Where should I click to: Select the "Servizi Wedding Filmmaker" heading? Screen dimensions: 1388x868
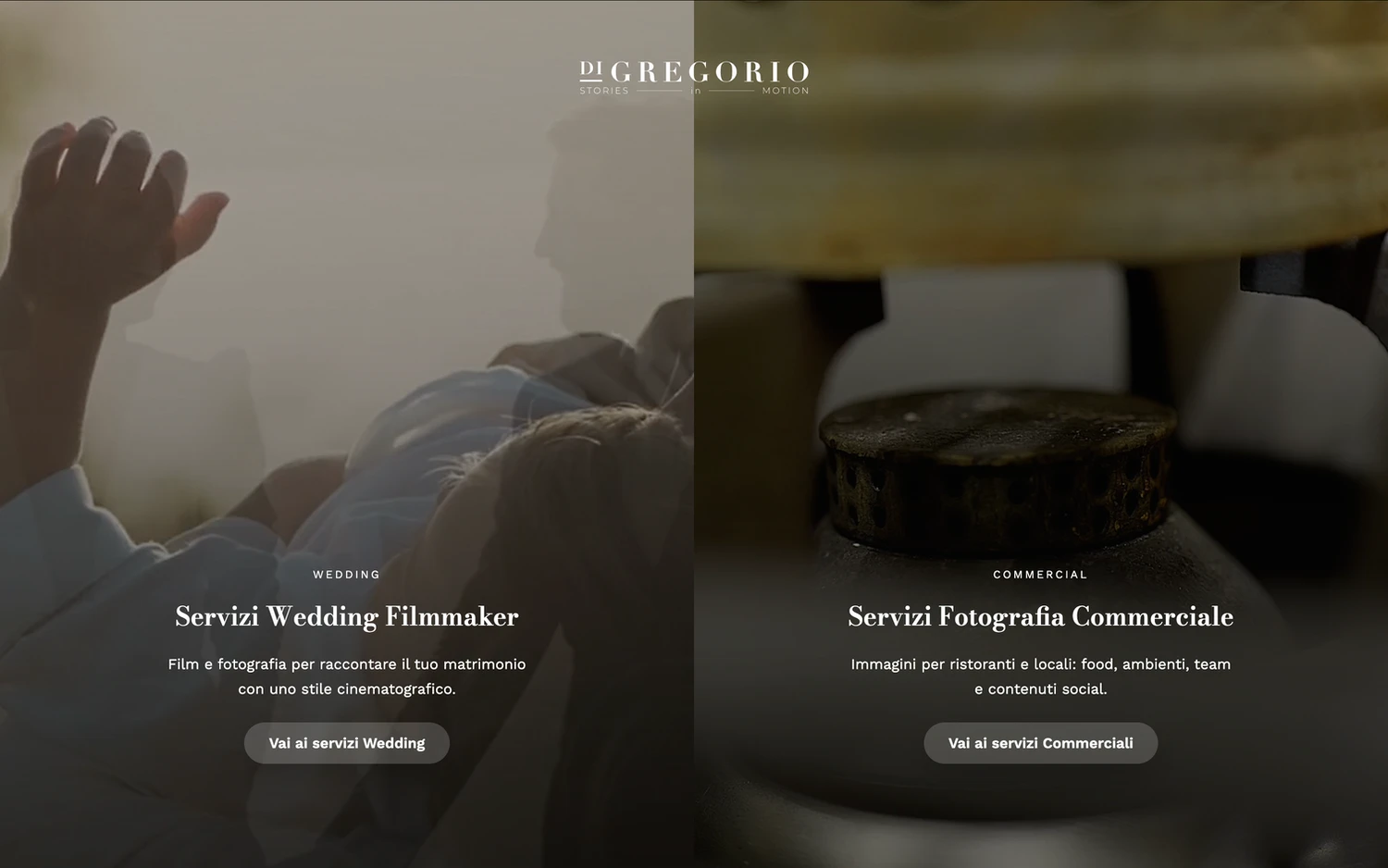[x=347, y=616]
